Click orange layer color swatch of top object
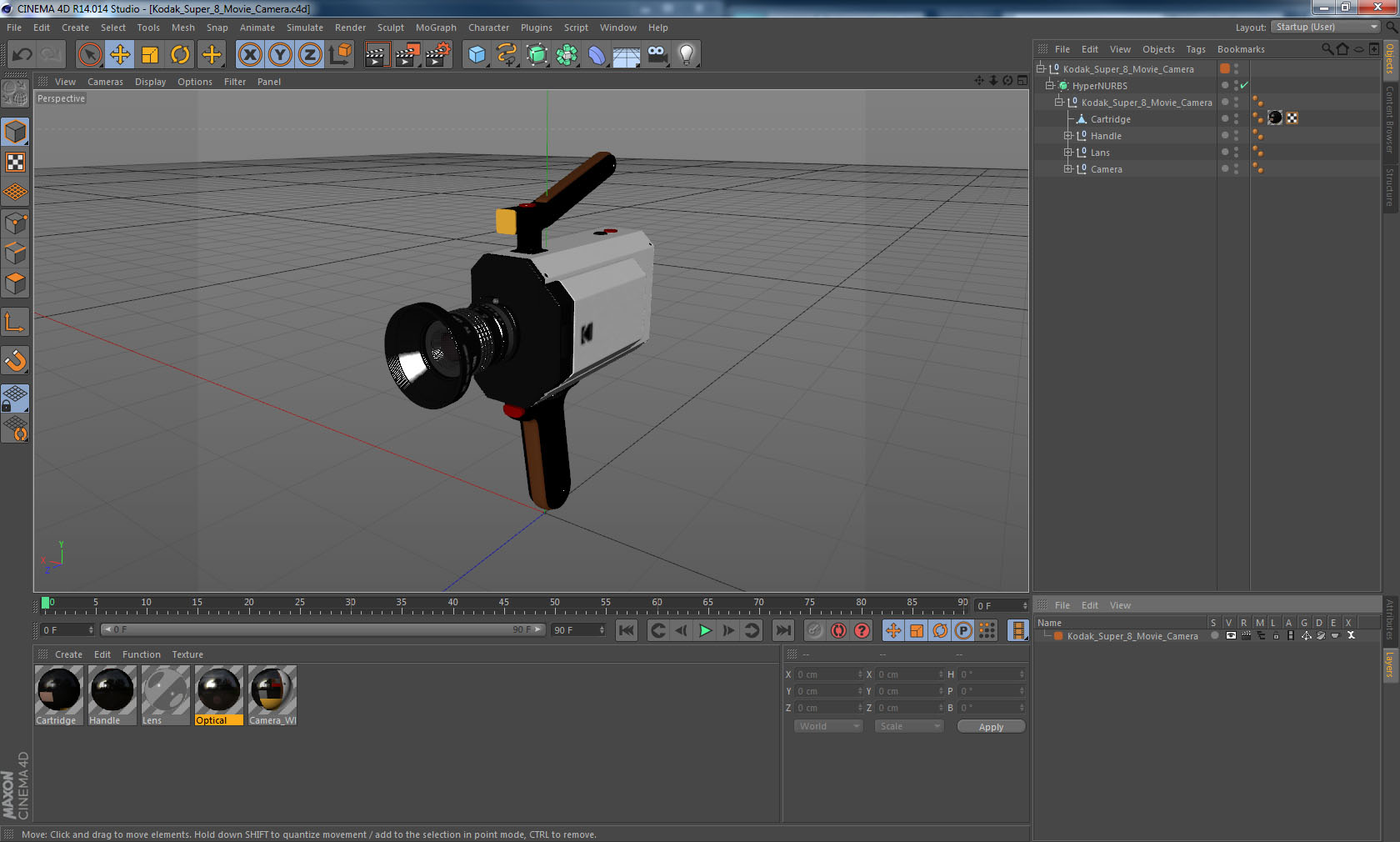 (x=1225, y=69)
